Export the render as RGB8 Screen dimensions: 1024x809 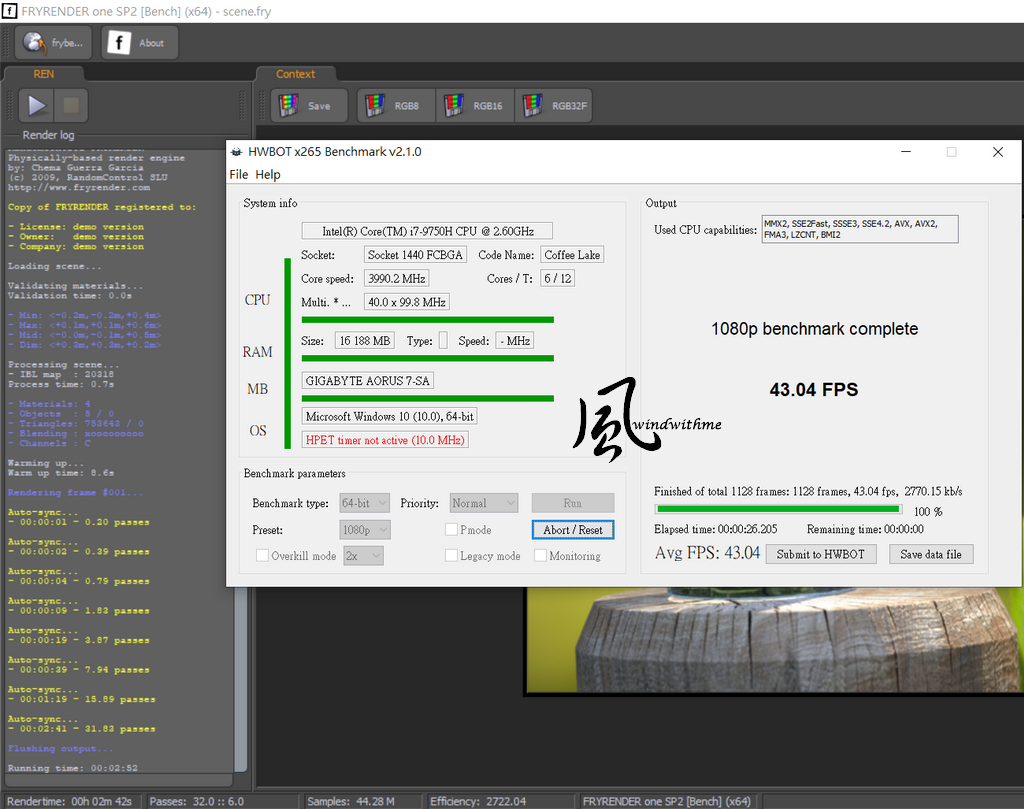(x=396, y=106)
